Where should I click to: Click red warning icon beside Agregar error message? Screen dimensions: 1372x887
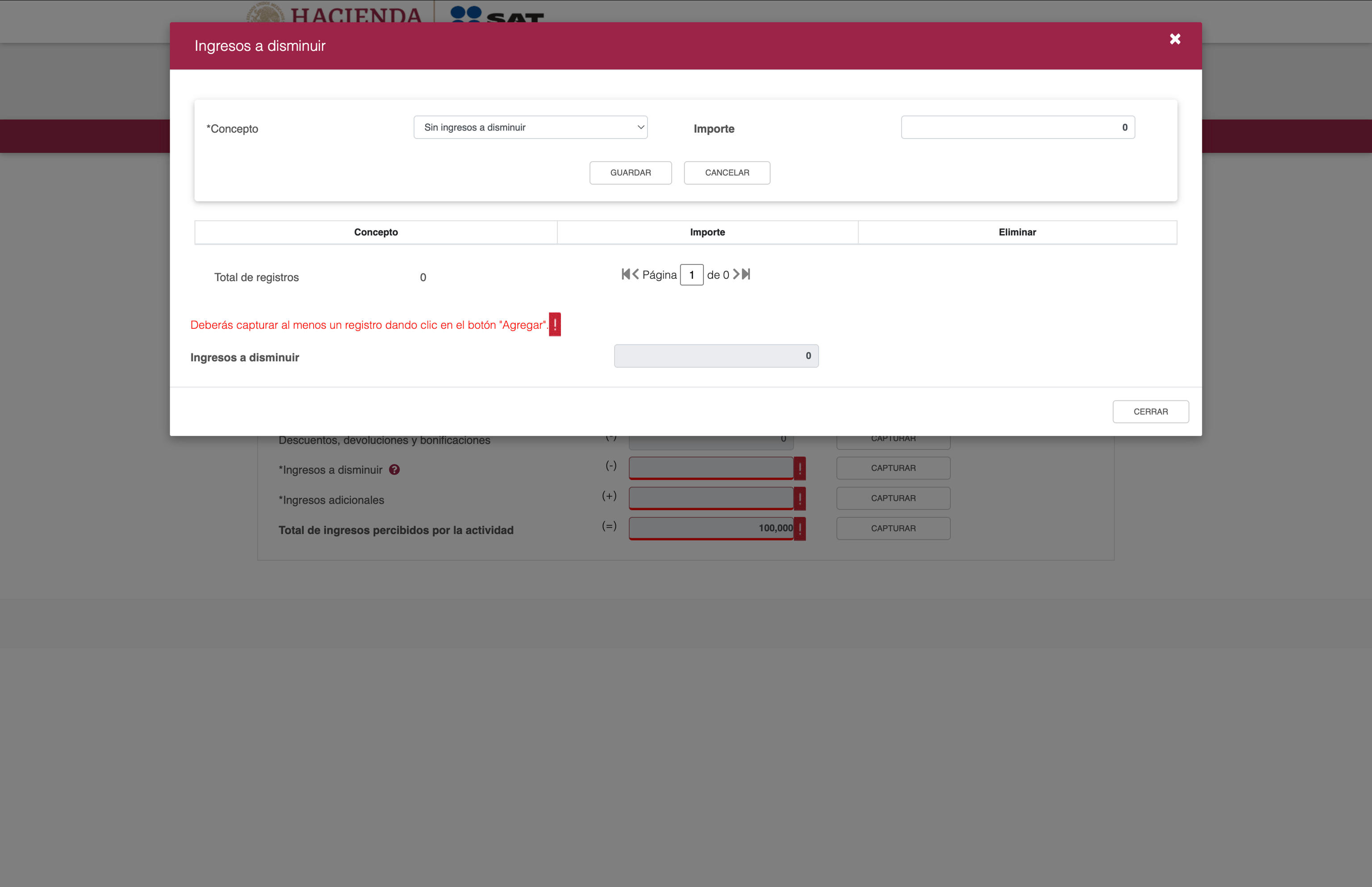(x=555, y=324)
